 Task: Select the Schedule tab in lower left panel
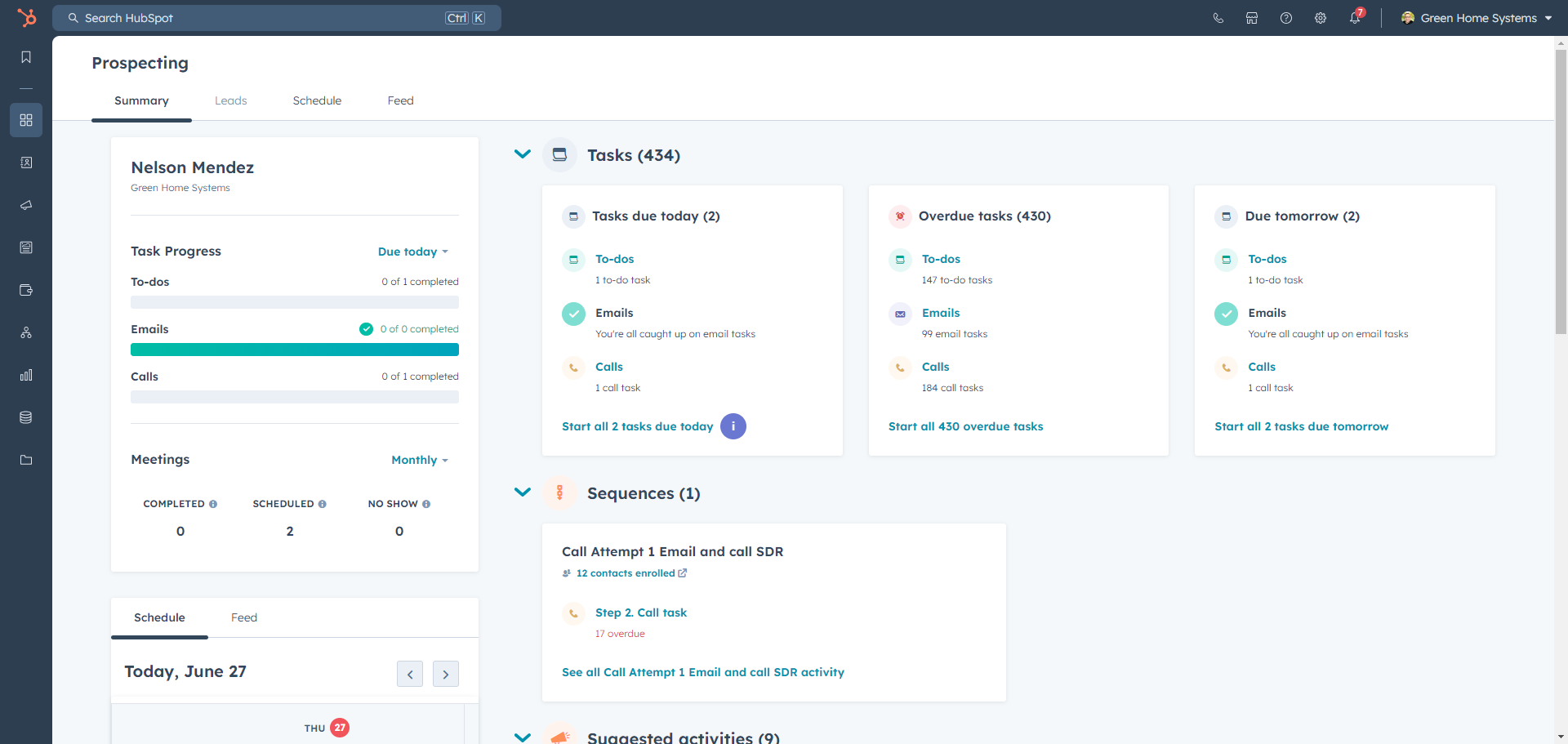[x=159, y=617]
